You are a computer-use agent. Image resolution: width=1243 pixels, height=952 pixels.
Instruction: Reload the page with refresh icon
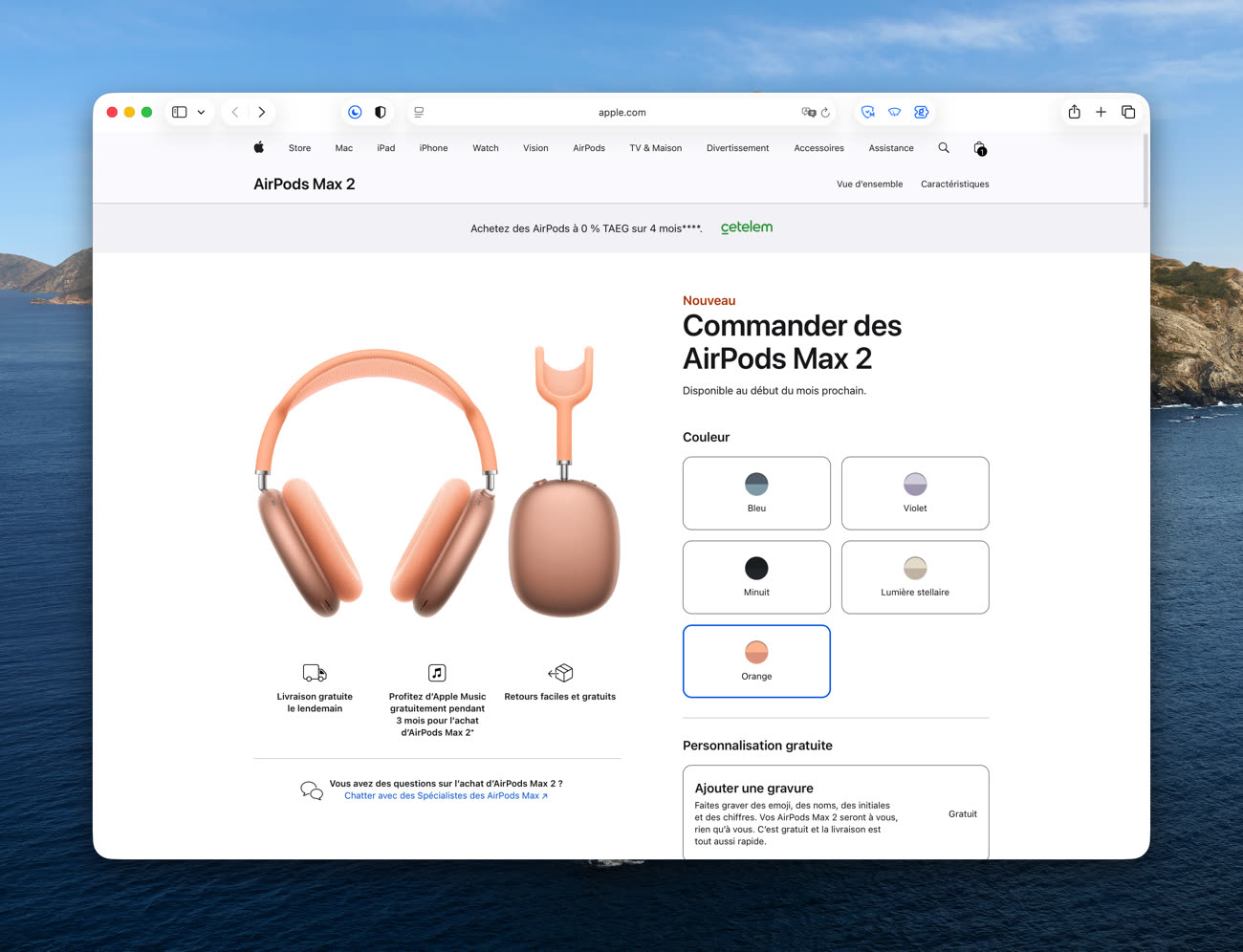click(825, 113)
